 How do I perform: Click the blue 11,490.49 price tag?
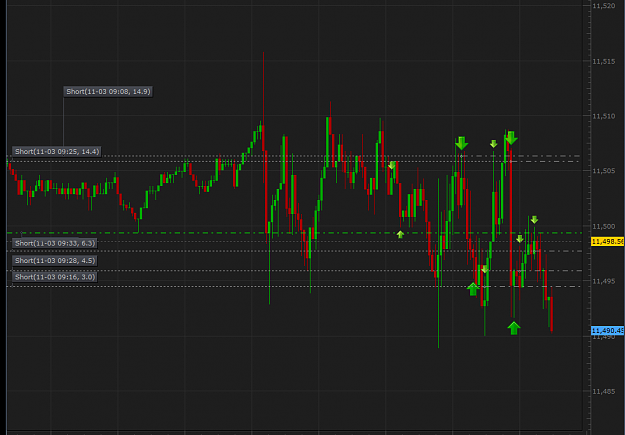[607, 331]
